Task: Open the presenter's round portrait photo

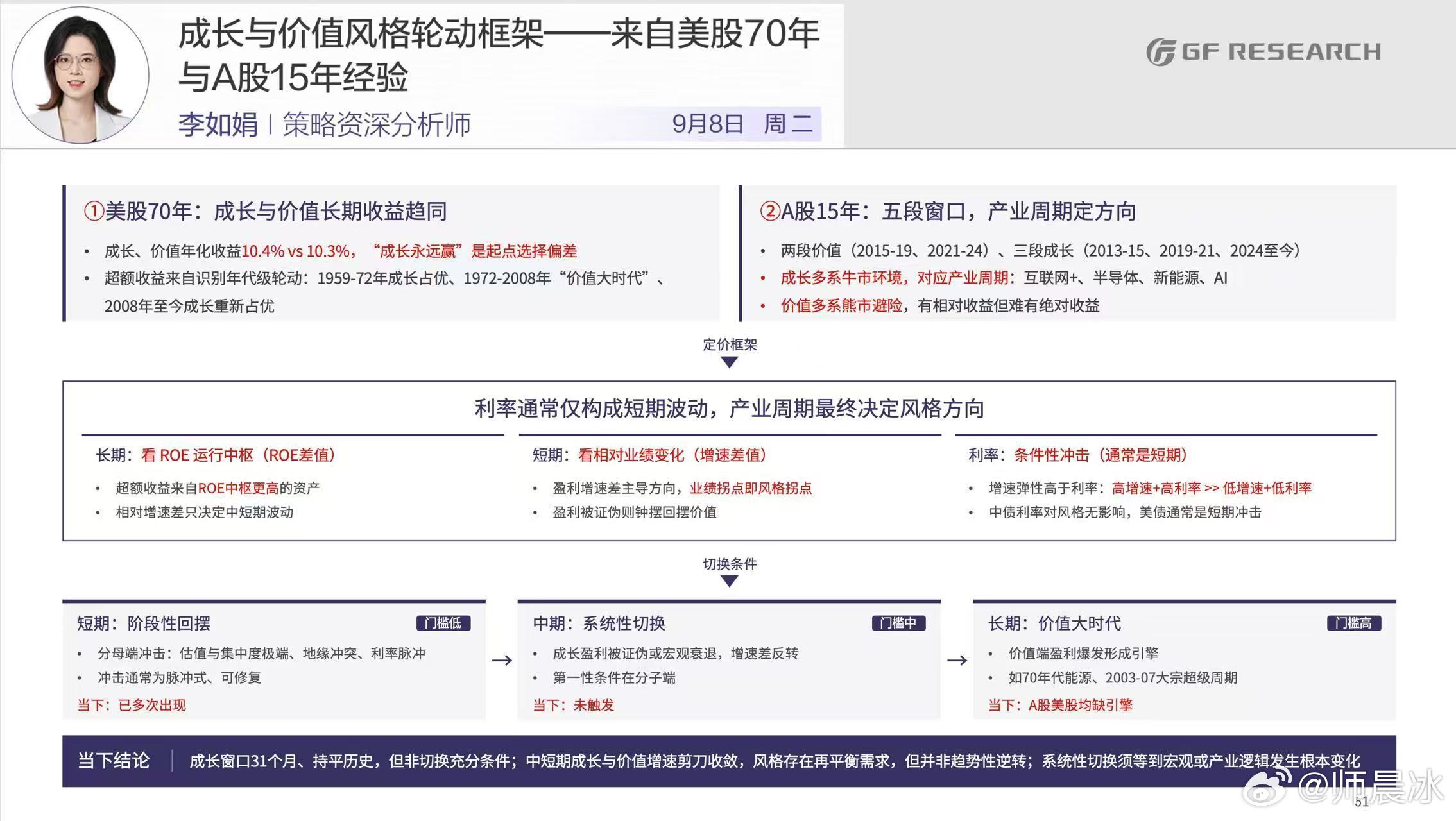Action: [x=80, y=75]
